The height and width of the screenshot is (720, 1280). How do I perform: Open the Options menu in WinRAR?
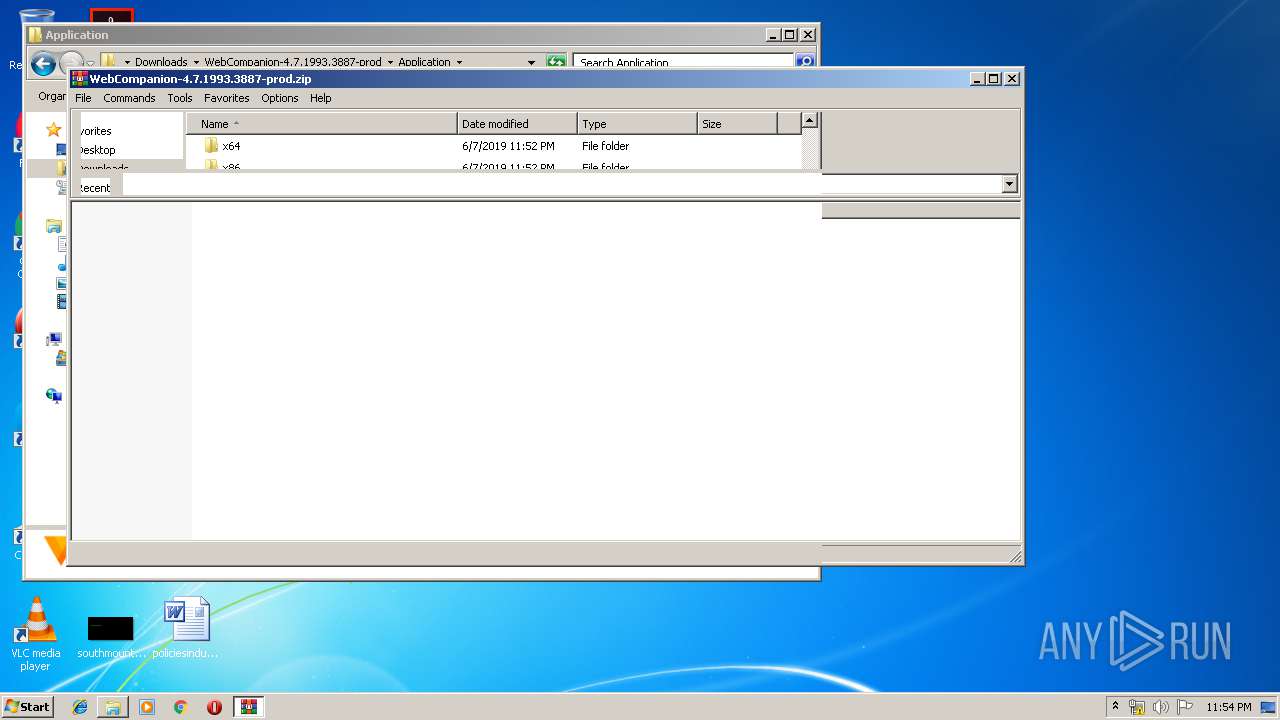pos(280,98)
